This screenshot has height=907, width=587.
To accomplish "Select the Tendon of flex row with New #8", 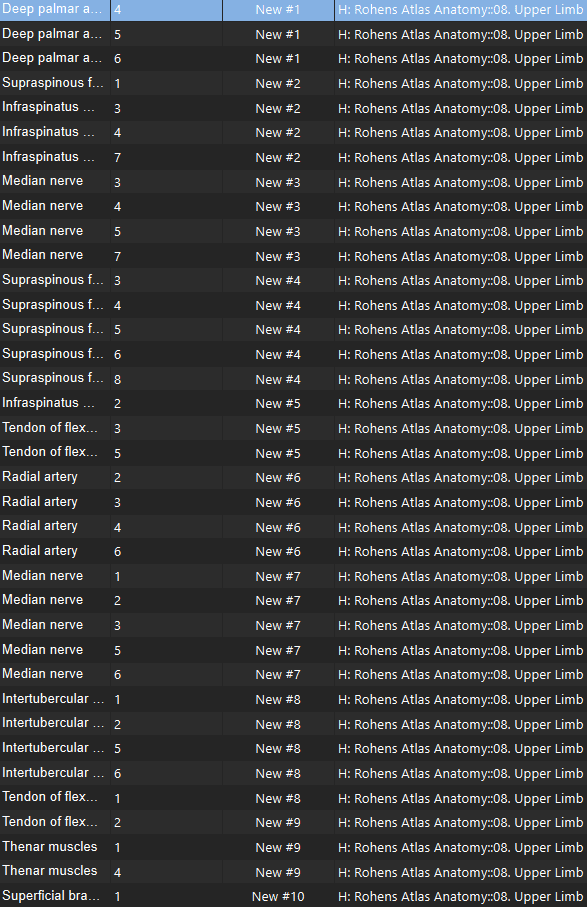I will [x=293, y=798].
